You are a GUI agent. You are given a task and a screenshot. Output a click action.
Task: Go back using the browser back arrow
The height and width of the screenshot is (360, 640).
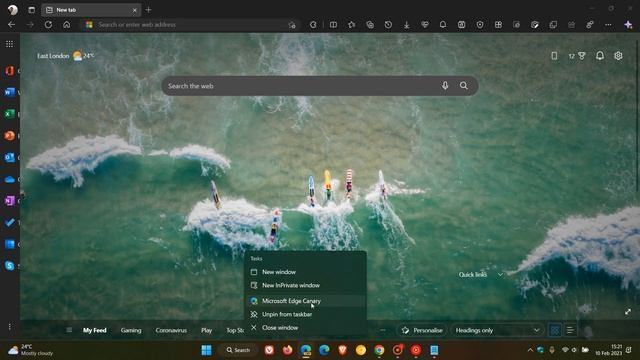11,24
